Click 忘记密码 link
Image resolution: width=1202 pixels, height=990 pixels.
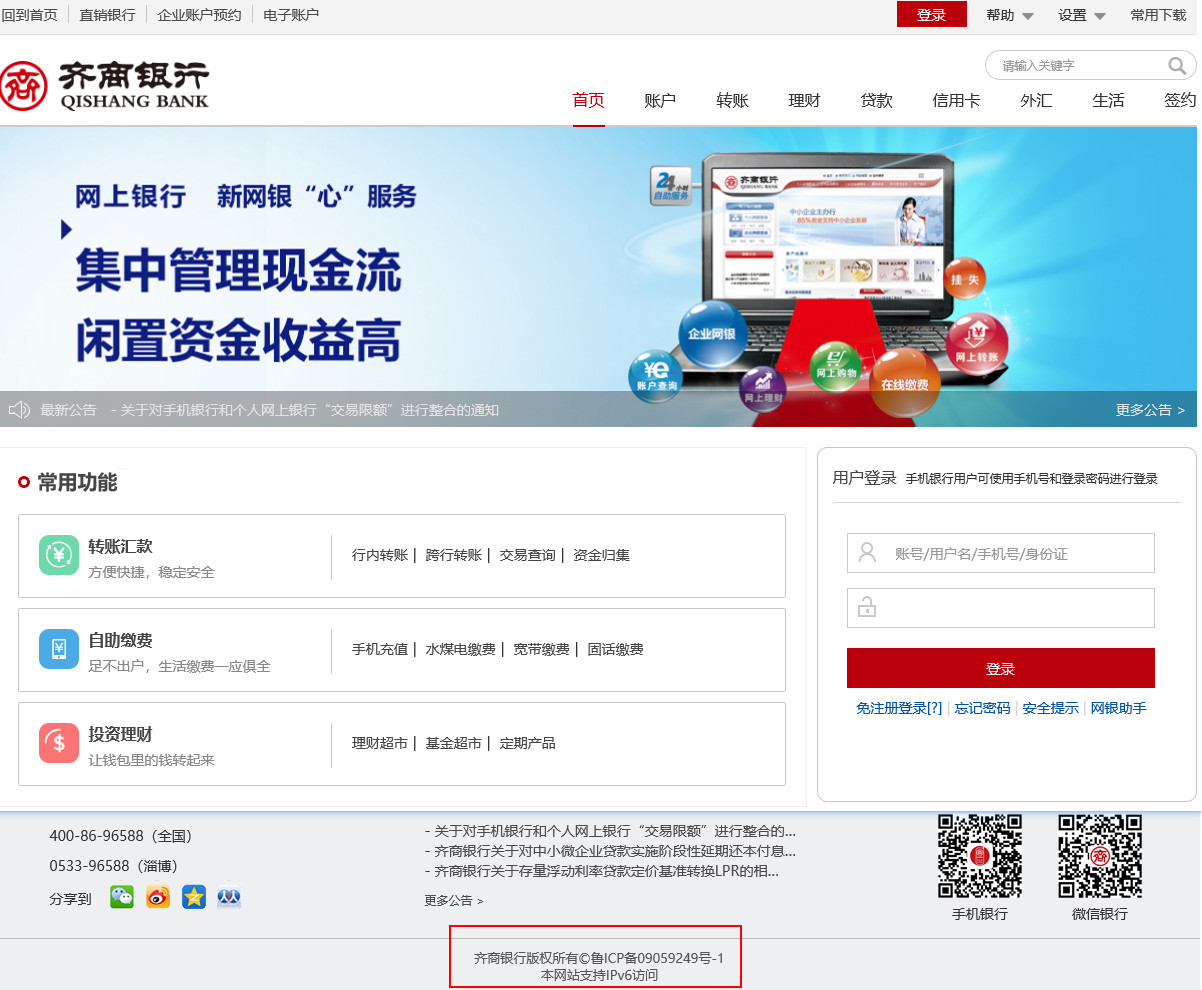pos(983,708)
